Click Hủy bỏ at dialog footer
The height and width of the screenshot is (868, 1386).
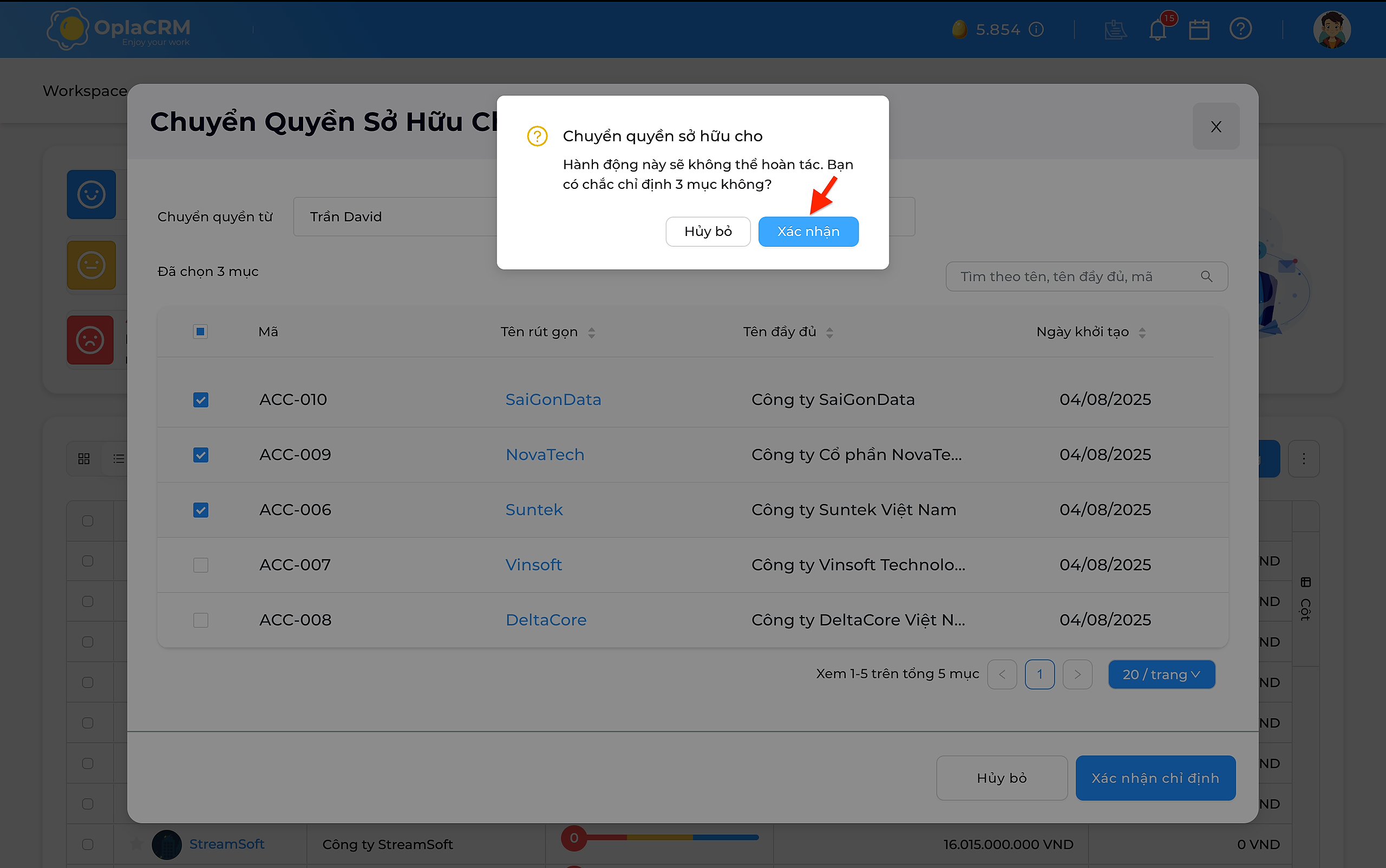pyautogui.click(x=1002, y=778)
